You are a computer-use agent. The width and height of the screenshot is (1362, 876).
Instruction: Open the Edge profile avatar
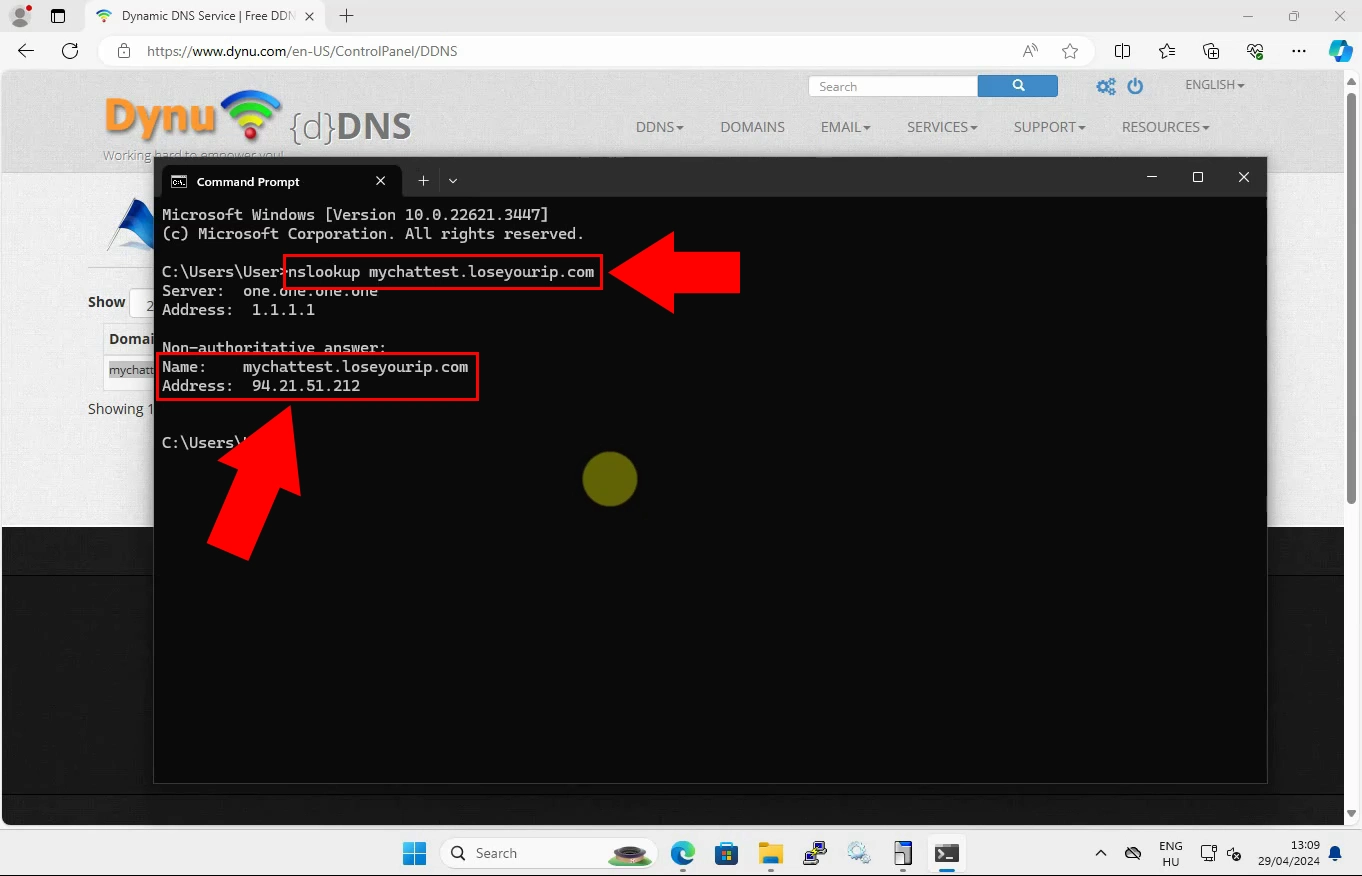pyautogui.click(x=20, y=16)
